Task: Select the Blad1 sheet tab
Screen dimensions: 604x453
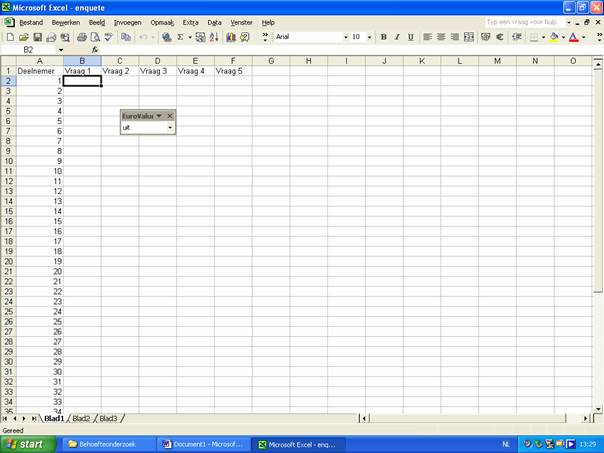Action: [53, 418]
